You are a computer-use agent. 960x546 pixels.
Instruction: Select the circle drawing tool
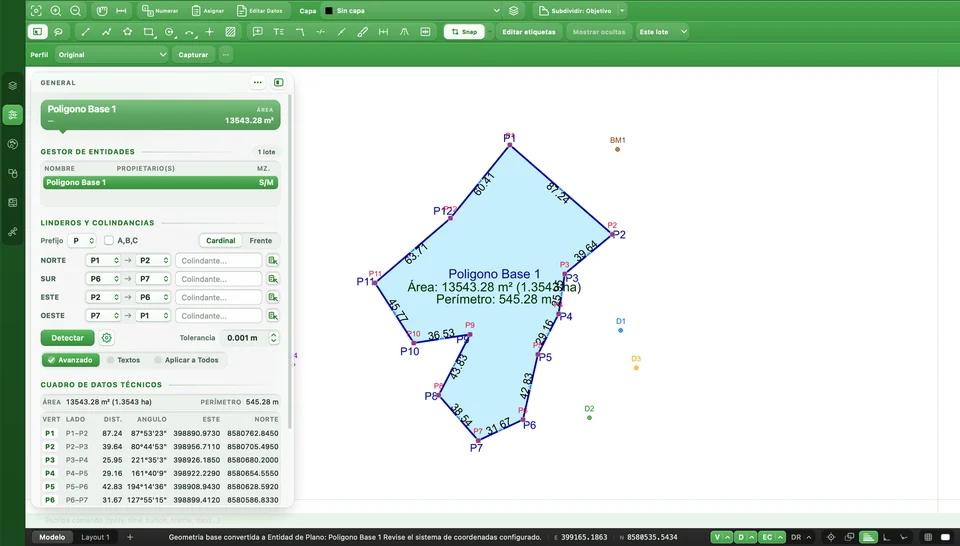tap(170, 32)
